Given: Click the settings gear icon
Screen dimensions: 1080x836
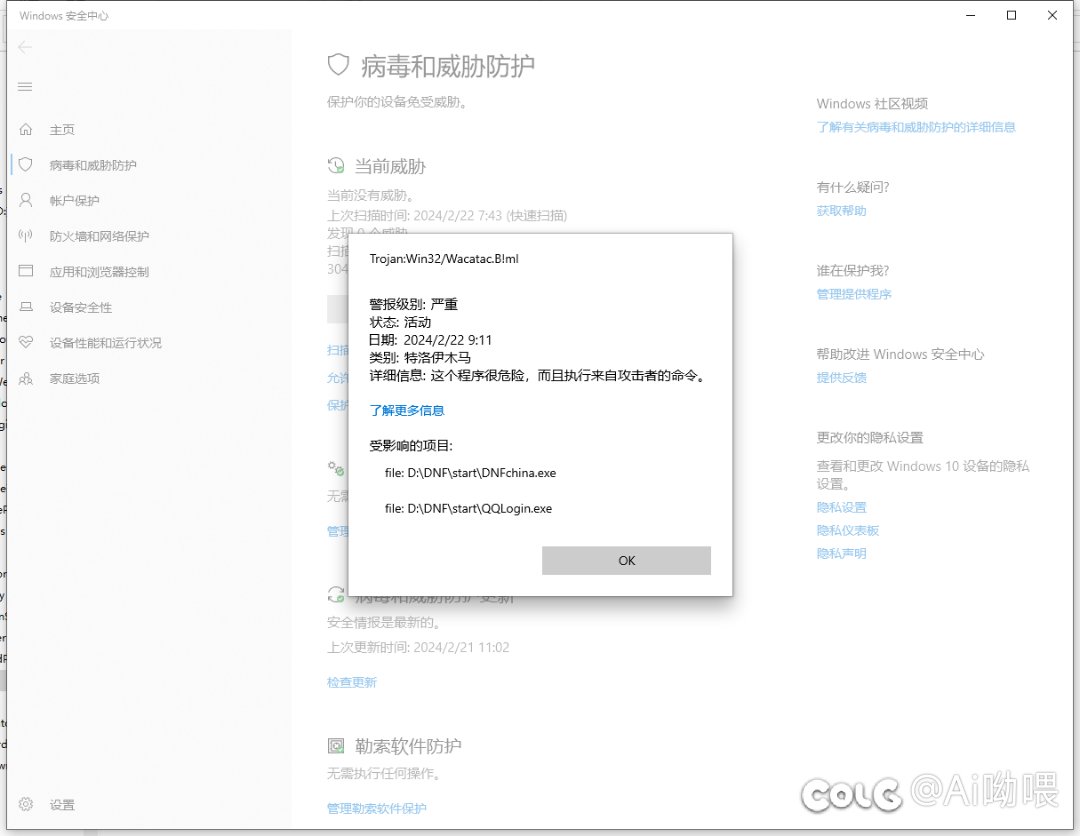Looking at the screenshot, I should click(x=25, y=804).
